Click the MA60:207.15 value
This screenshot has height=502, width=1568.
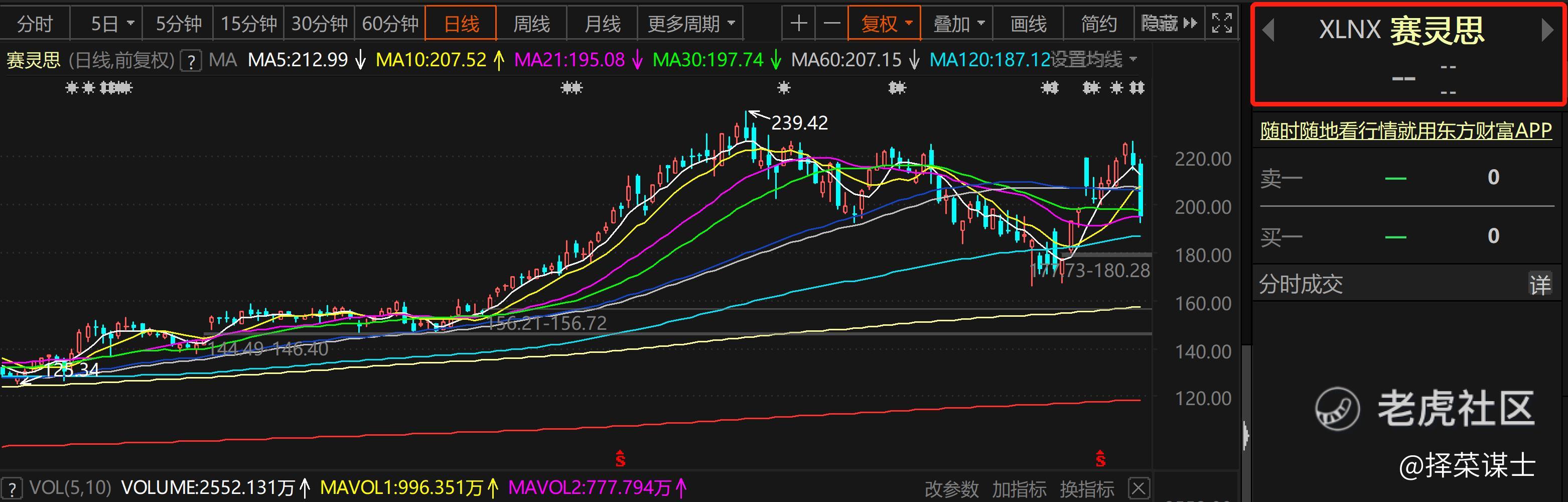click(846, 60)
